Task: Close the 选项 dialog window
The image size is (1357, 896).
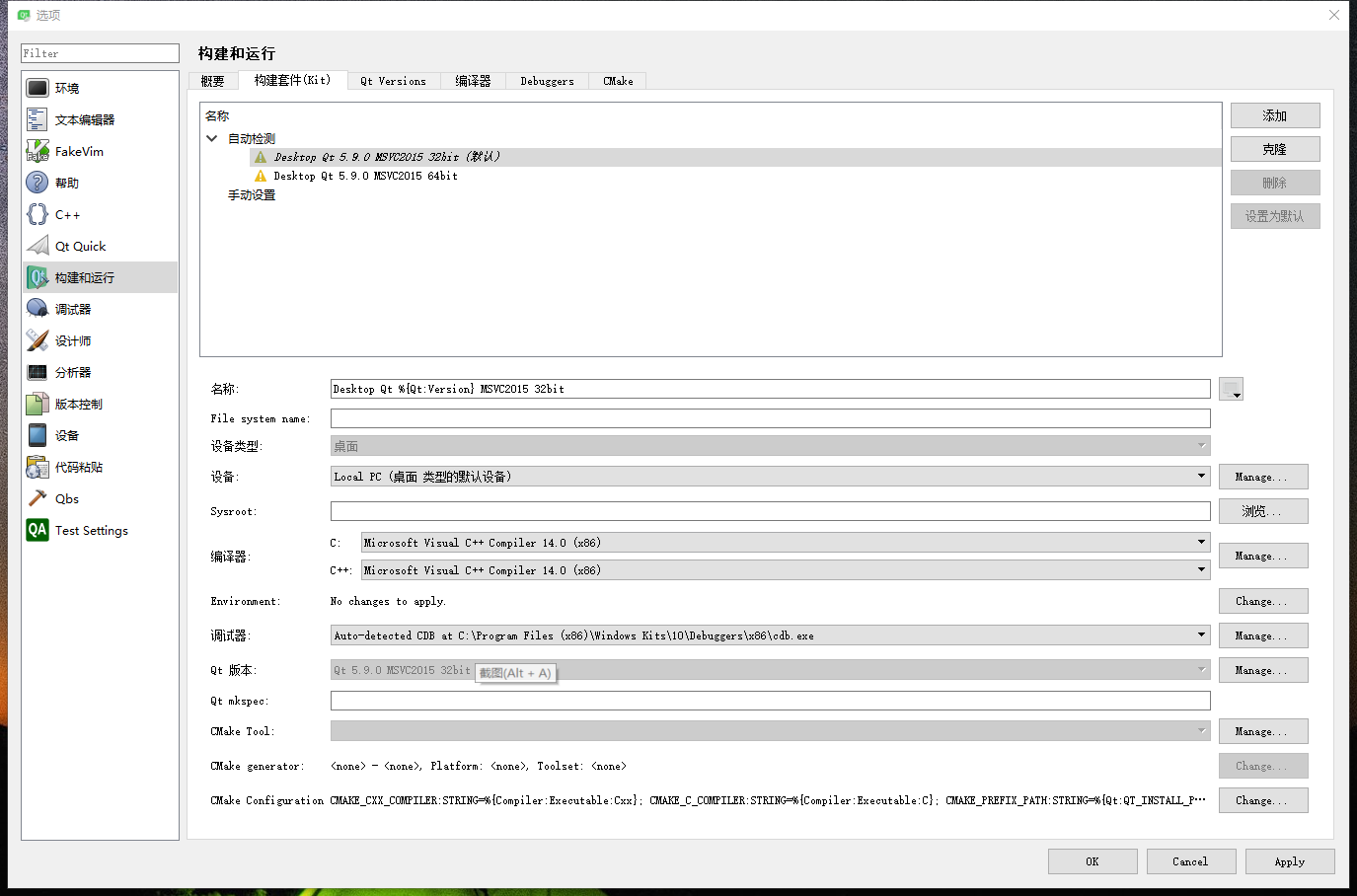Action: click(1333, 15)
